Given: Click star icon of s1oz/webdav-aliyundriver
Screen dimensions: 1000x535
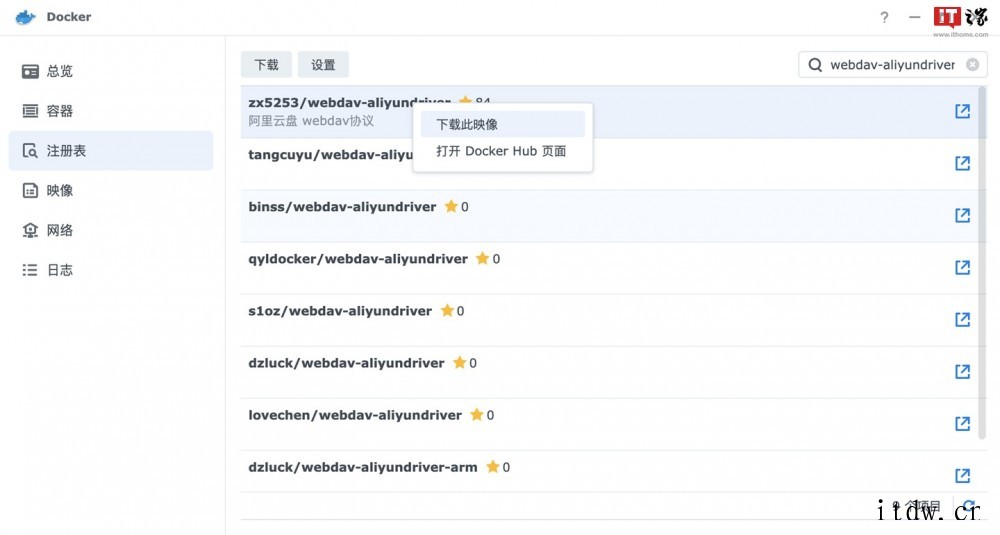Looking at the screenshot, I should 447,311.
